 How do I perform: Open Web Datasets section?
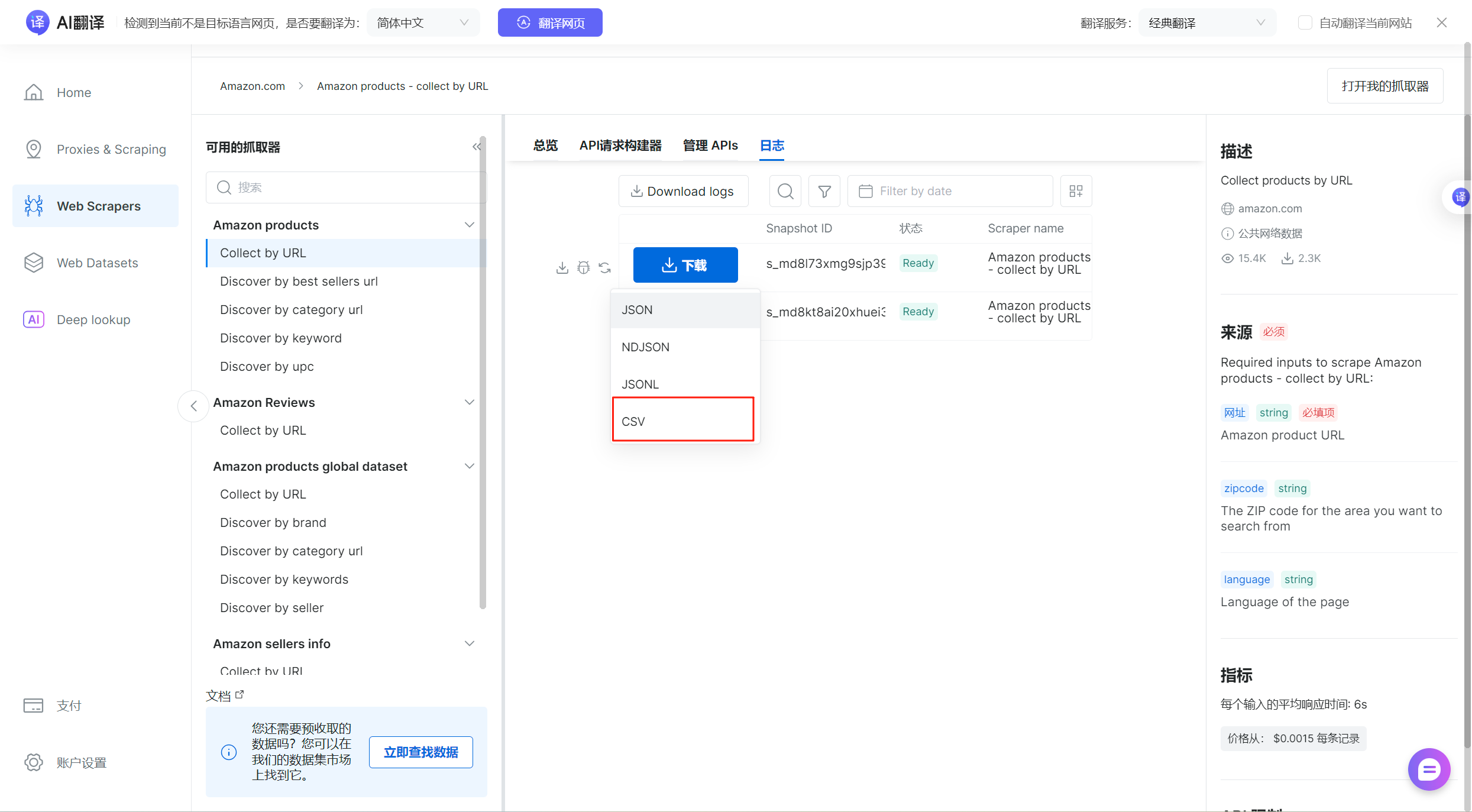click(81, 263)
